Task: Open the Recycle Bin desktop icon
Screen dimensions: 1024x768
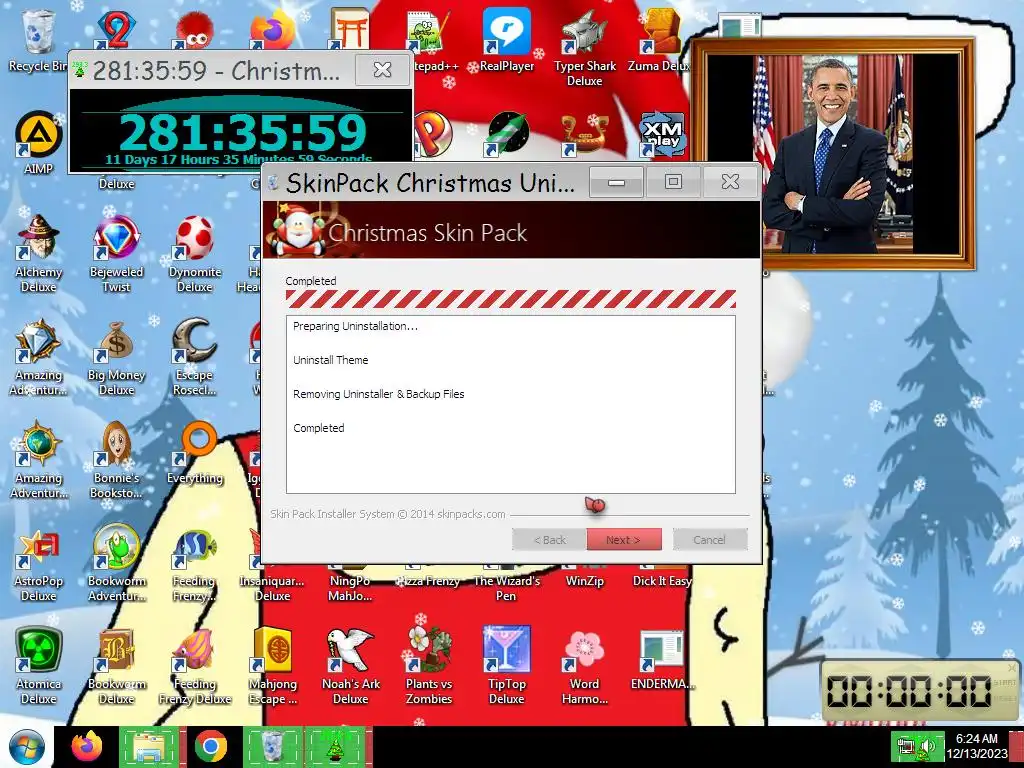Action: tap(38, 40)
